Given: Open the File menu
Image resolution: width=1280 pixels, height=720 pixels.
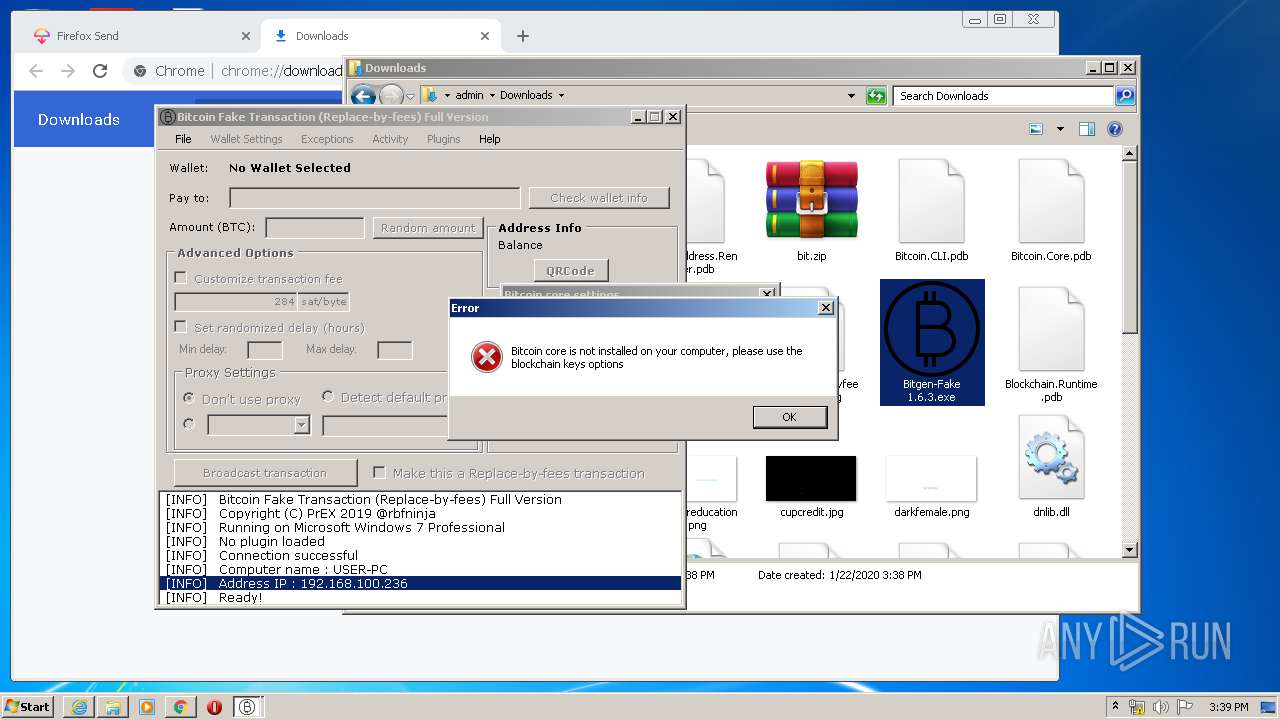Looking at the screenshot, I should pos(183,139).
